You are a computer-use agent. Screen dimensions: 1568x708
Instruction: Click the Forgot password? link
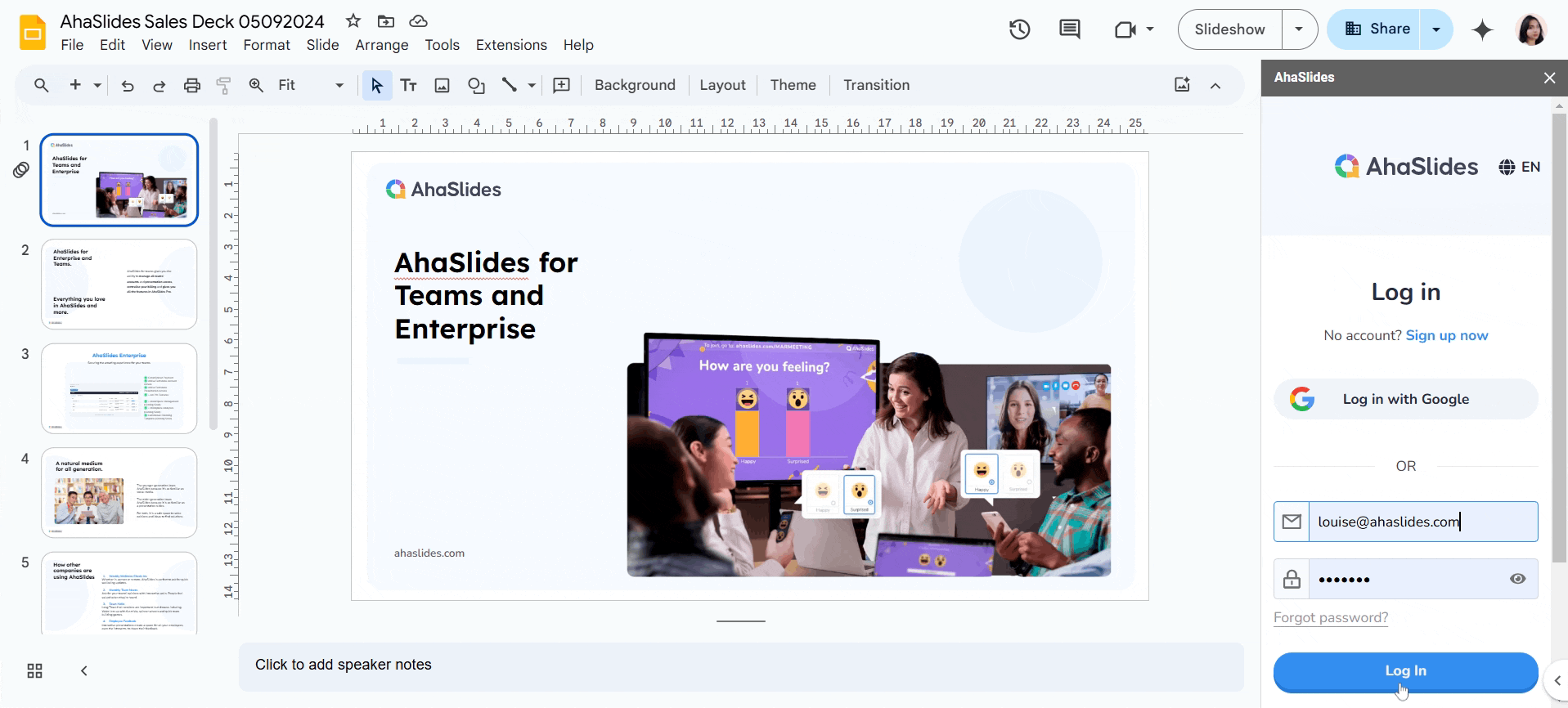click(1331, 617)
